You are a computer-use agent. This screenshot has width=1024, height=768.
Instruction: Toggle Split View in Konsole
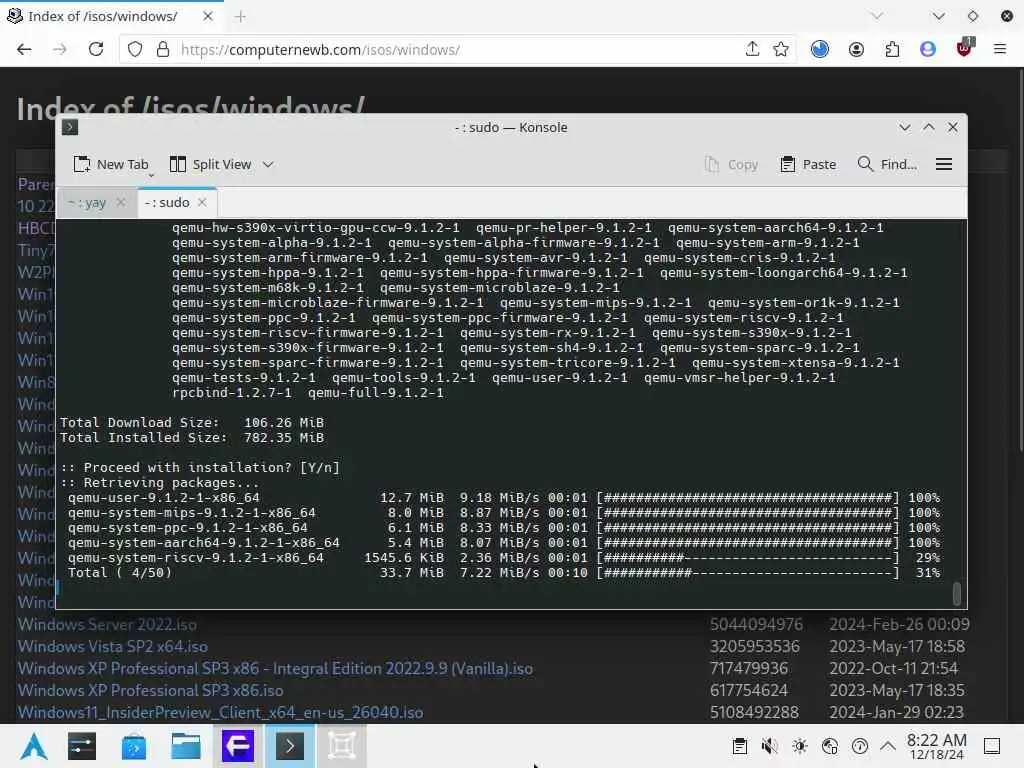210,165
